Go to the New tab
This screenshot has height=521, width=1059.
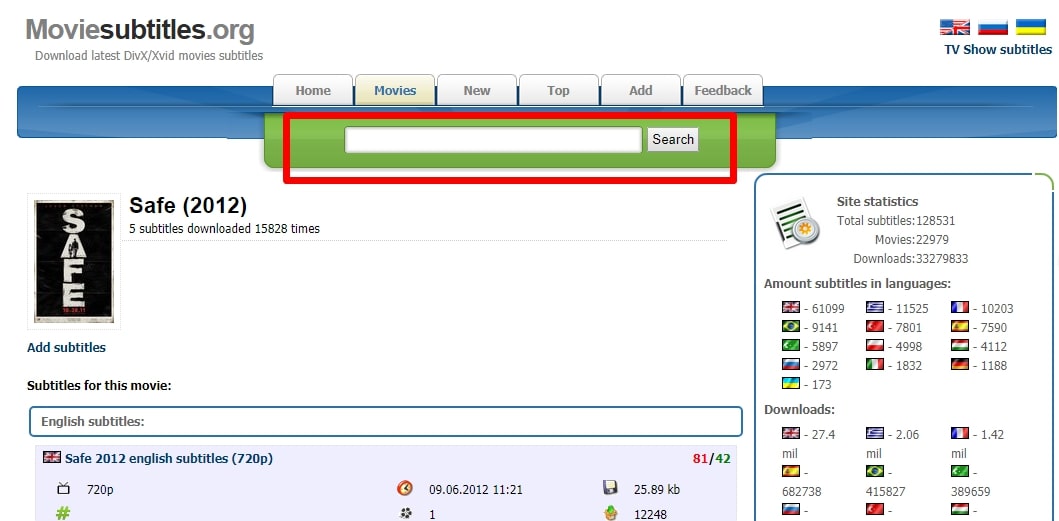(x=477, y=91)
